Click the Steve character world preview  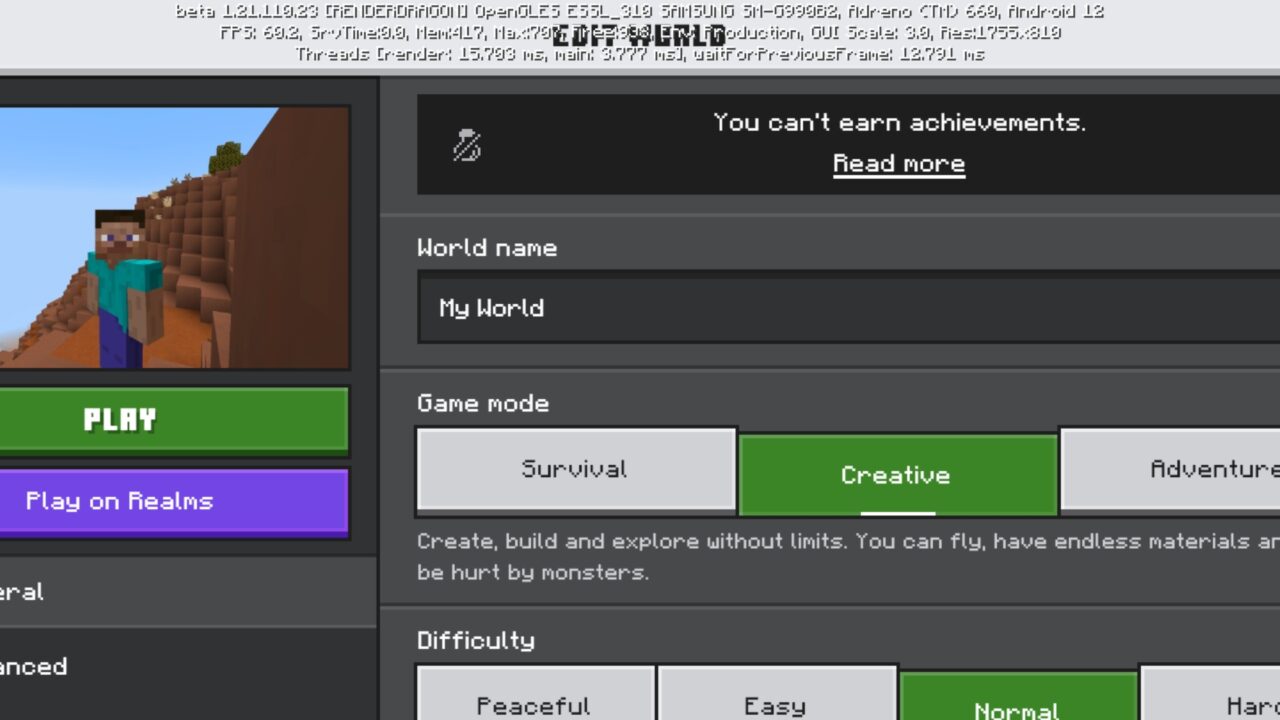(175, 235)
